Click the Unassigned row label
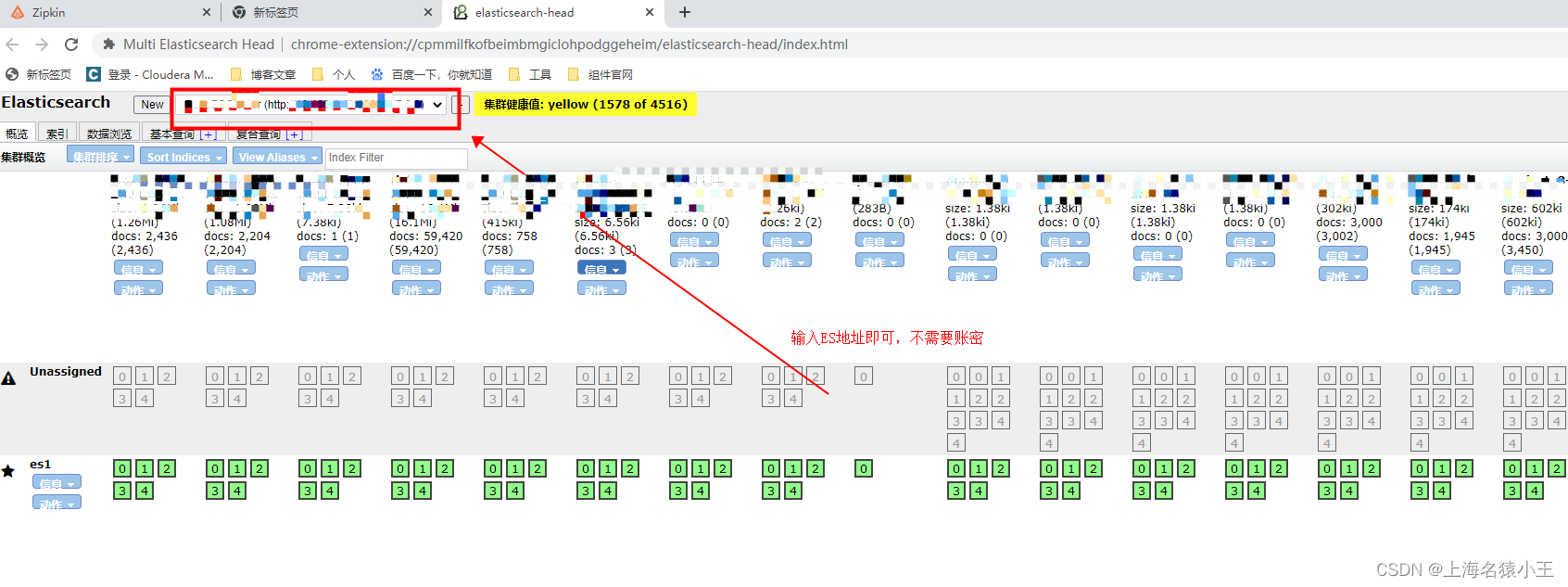Screen dimensions: 1568x587 tap(66, 371)
